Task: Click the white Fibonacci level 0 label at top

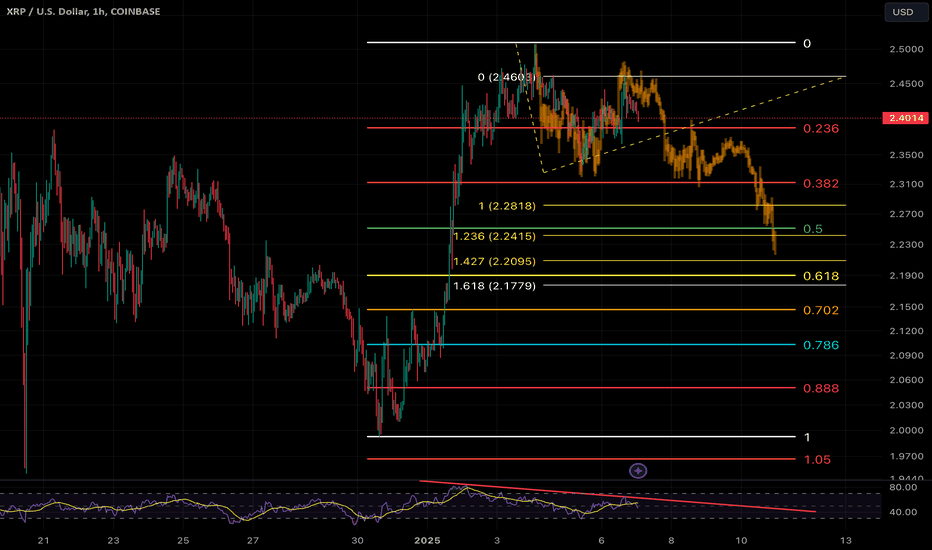Action: [x=807, y=43]
